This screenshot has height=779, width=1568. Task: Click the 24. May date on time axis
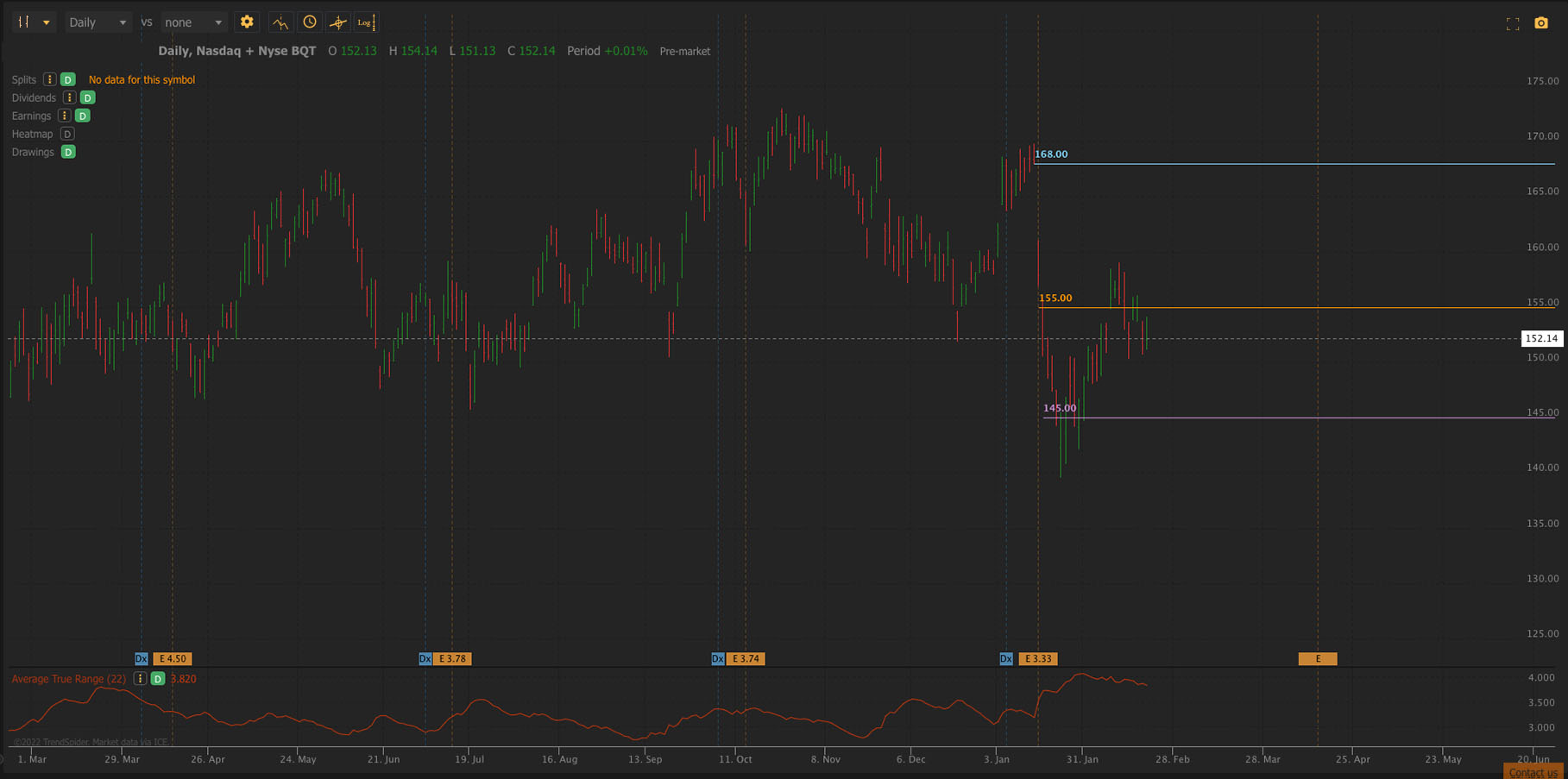(298, 759)
